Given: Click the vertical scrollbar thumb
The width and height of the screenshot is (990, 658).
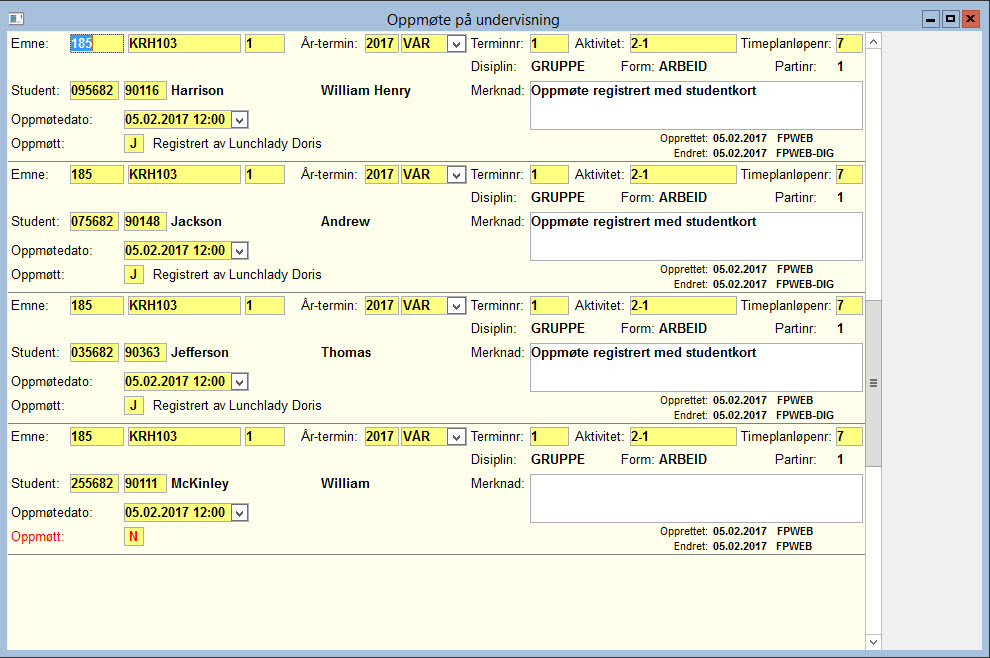Looking at the screenshot, I should click(x=873, y=383).
